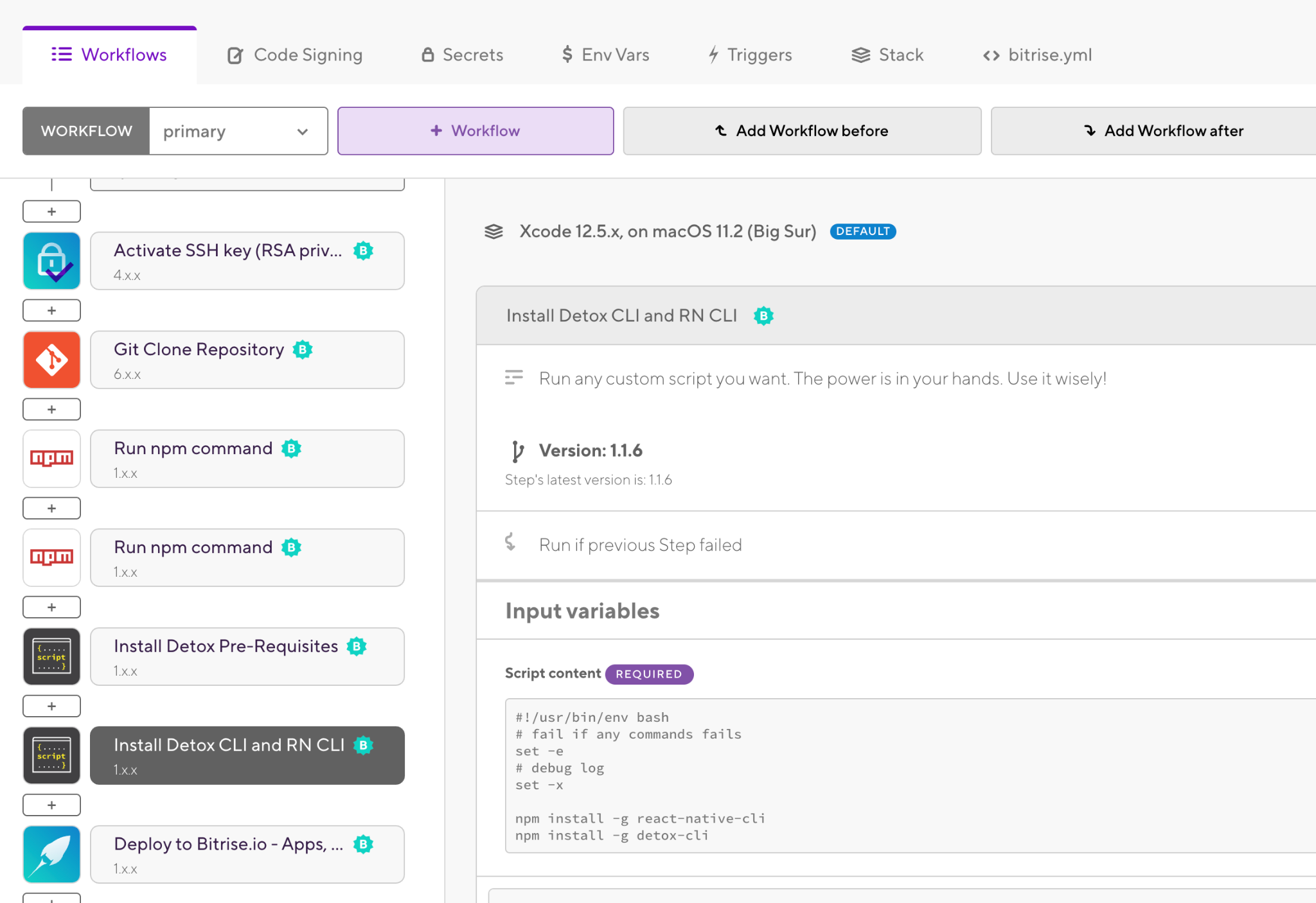Click the step description lines icon
This screenshot has height=903, width=1316.
click(514, 378)
